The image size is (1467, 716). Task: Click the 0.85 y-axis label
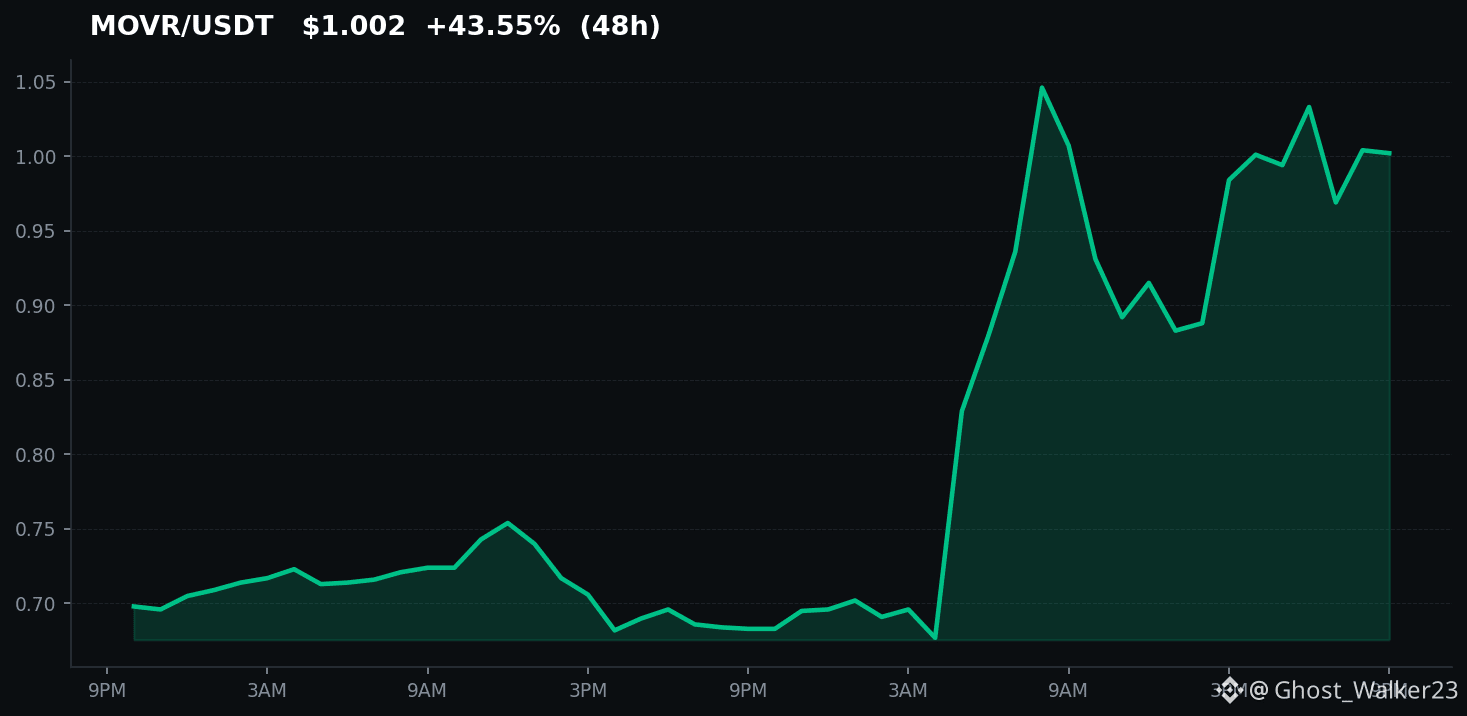(x=36, y=380)
